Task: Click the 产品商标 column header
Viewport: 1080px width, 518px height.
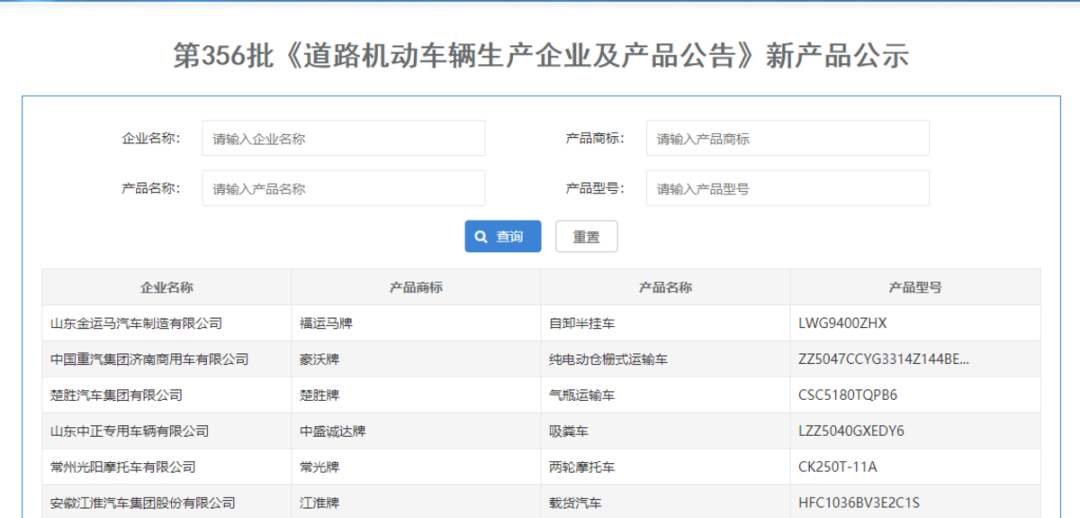Action: click(x=416, y=287)
